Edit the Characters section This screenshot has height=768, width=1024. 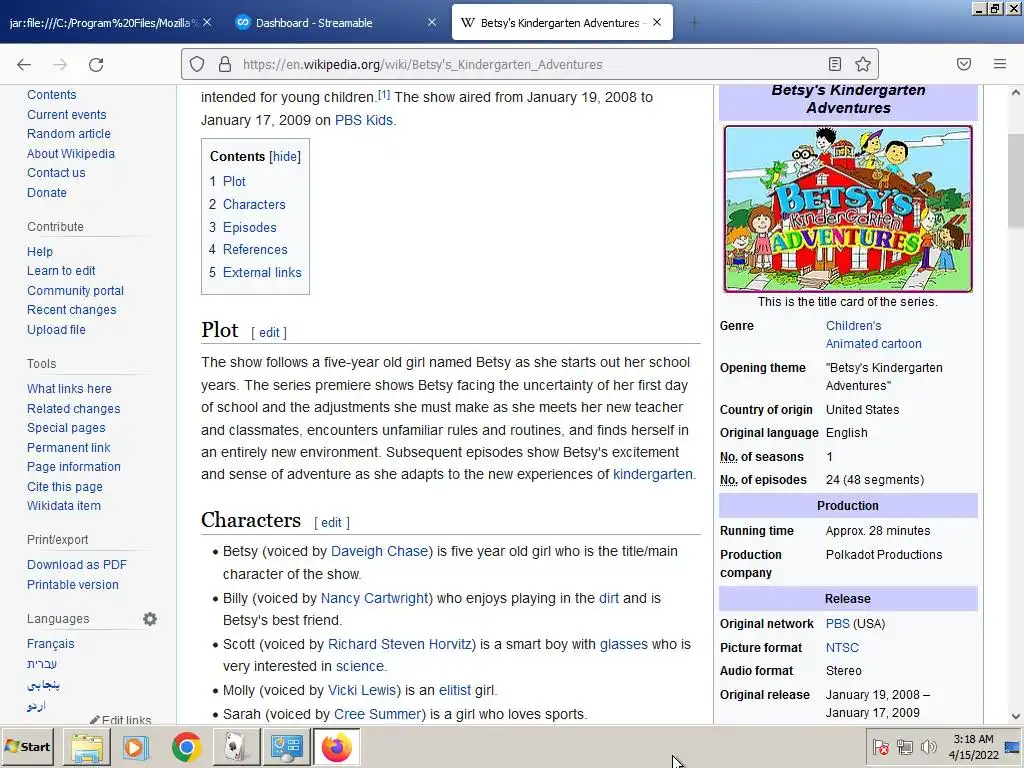tap(331, 522)
